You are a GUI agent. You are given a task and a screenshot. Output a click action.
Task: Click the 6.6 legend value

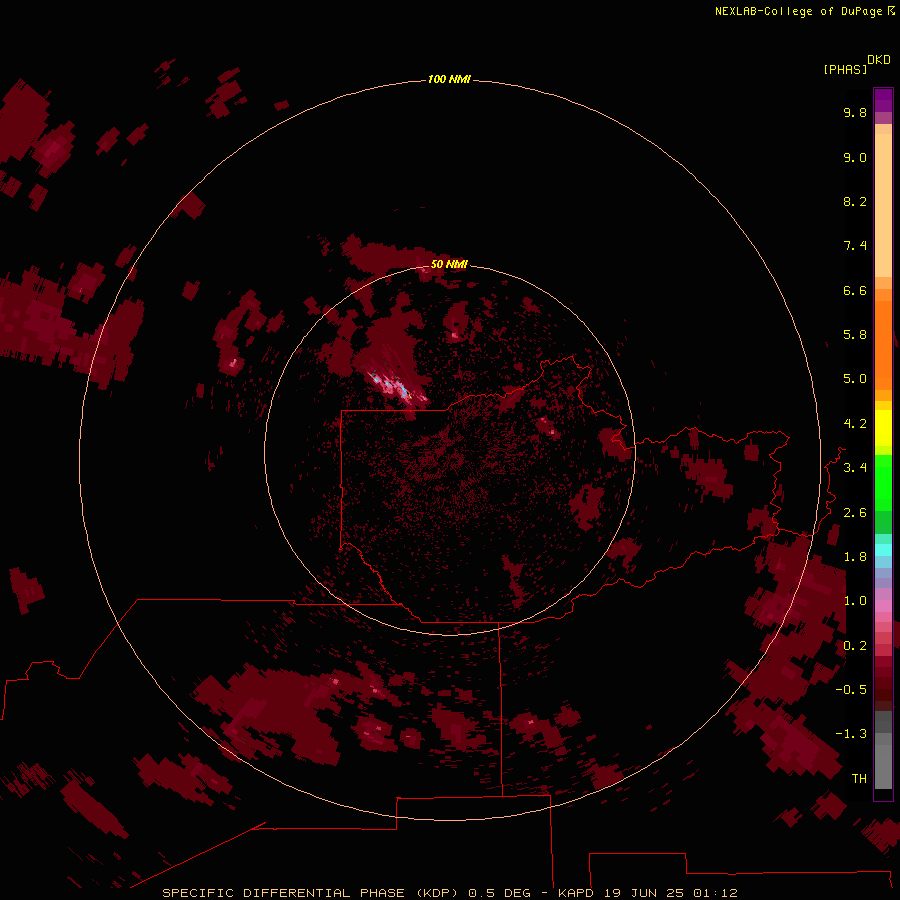(x=855, y=290)
